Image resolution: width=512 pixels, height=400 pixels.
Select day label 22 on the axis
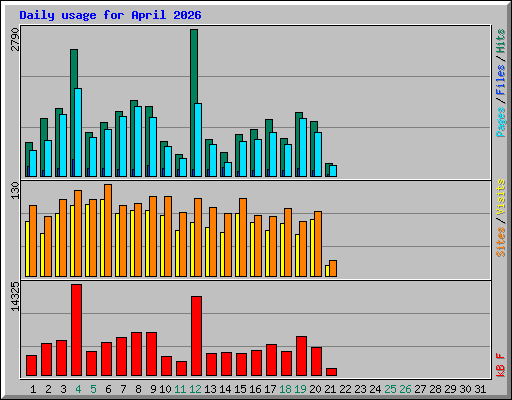(x=345, y=389)
